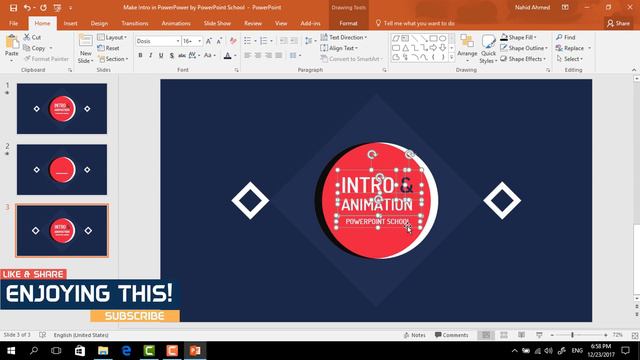Open the Layout dropdown

click(x=112, y=37)
